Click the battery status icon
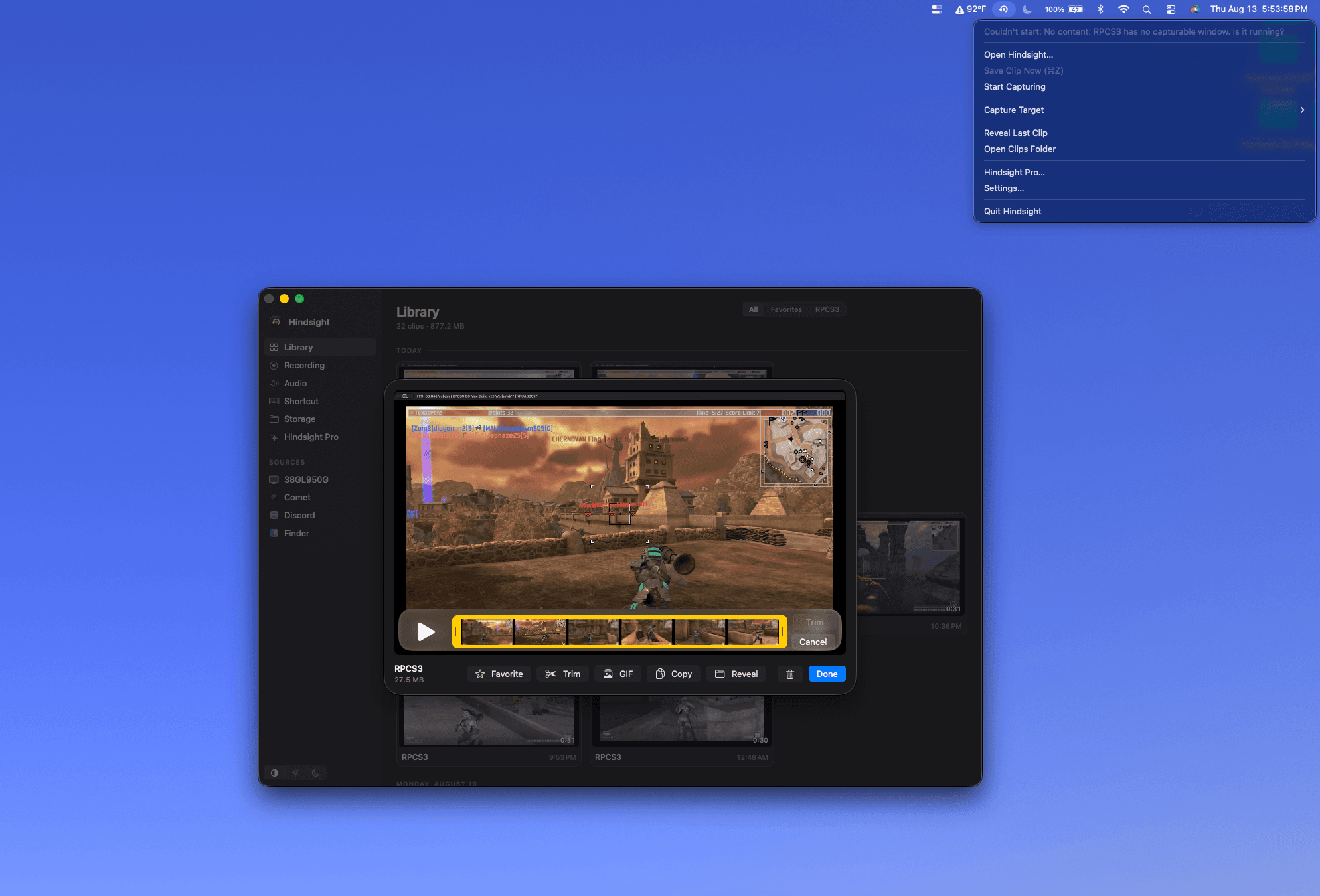This screenshot has height=896, width=1320. 1064,9
